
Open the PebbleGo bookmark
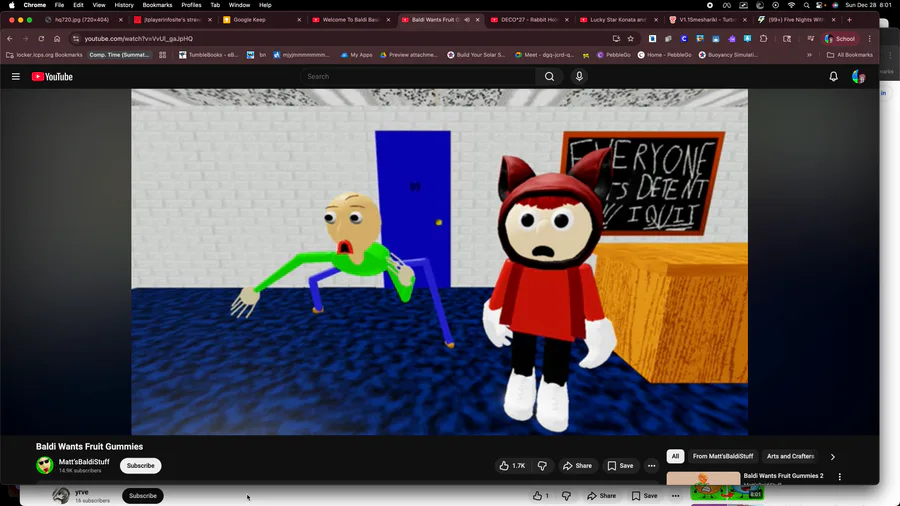(x=614, y=55)
